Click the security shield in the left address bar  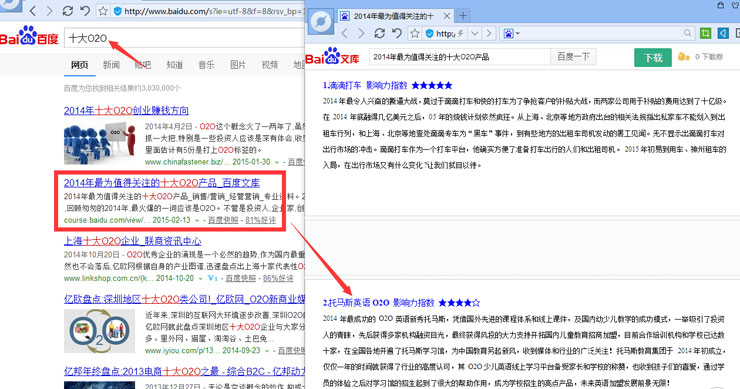tap(118, 11)
